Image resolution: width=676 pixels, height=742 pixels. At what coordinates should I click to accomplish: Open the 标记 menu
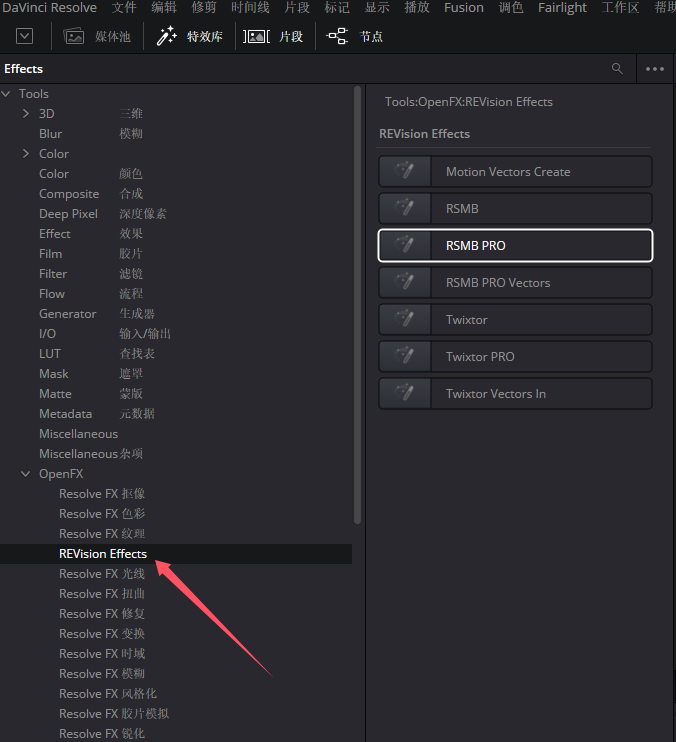(x=337, y=8)
